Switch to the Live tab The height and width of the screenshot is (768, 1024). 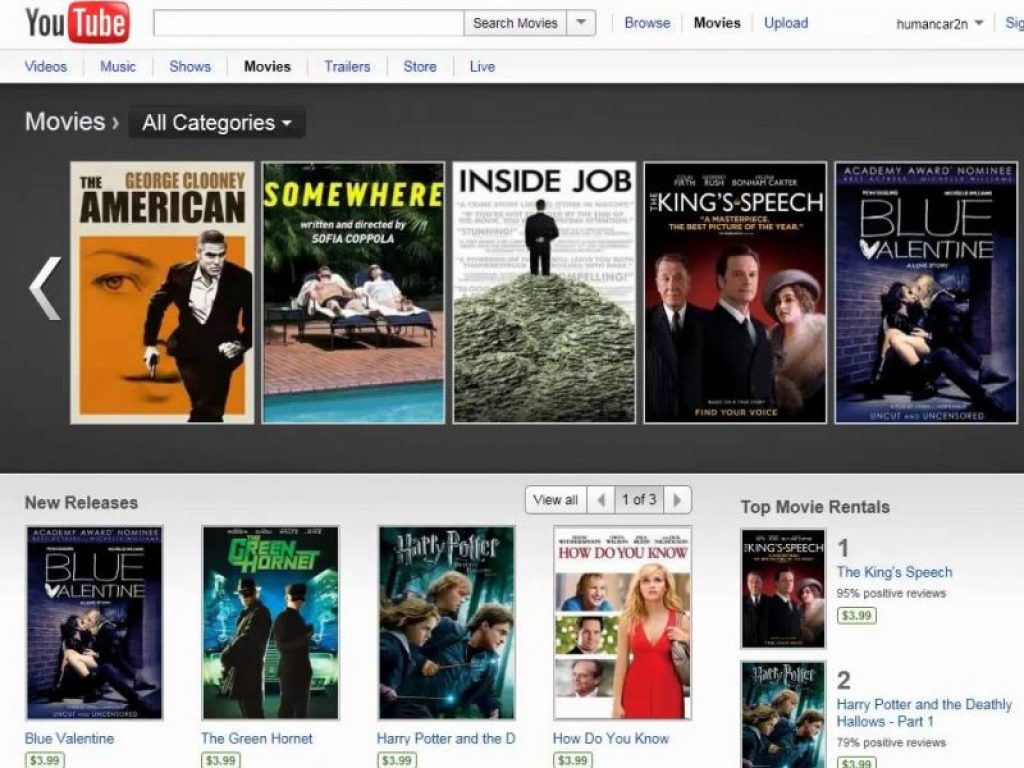tap(482, 67)
